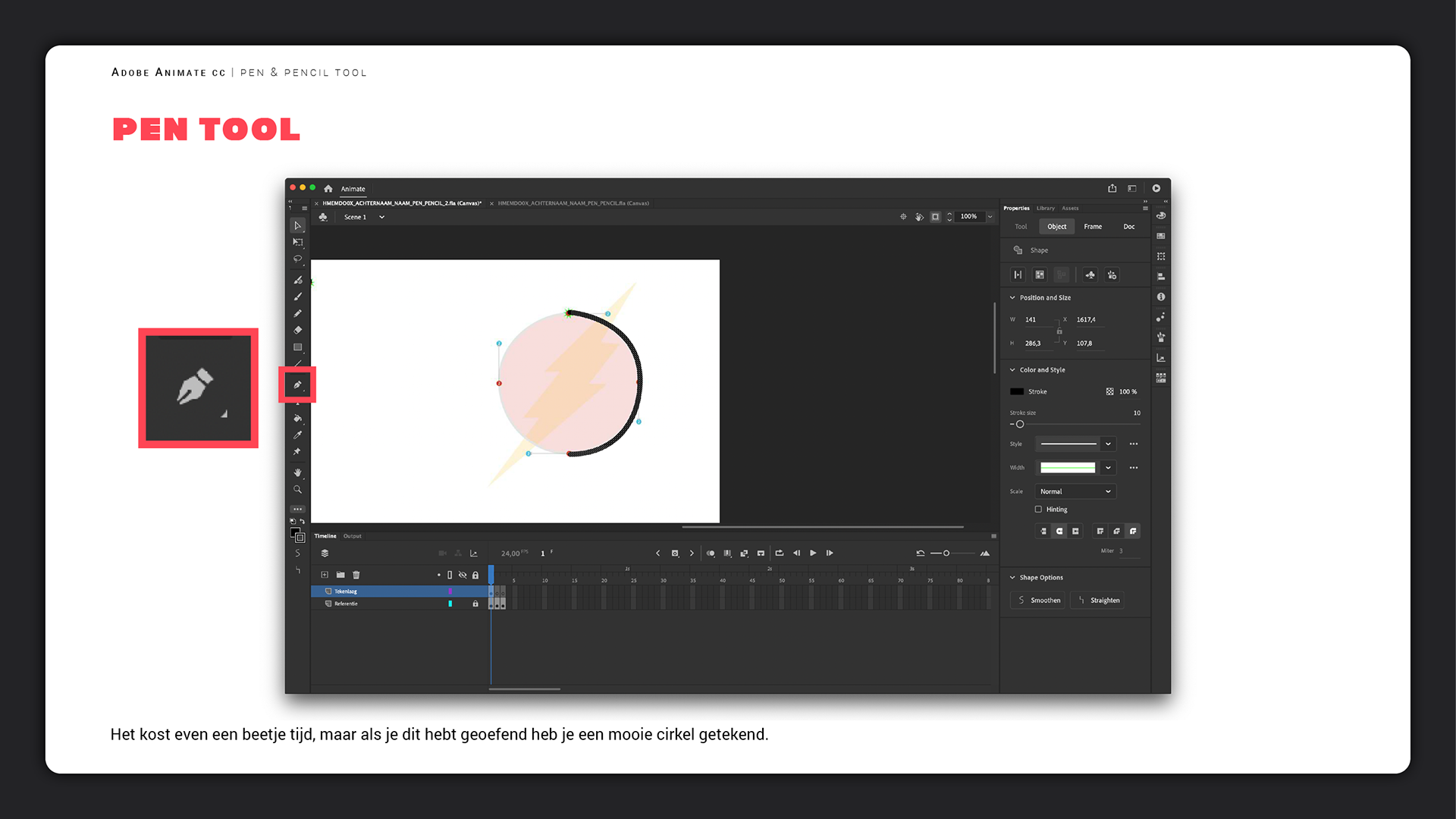This screenshot has width=1456, height=819.
Task: Toggle lock on Referentie layer
Action: tap(475, 604)
